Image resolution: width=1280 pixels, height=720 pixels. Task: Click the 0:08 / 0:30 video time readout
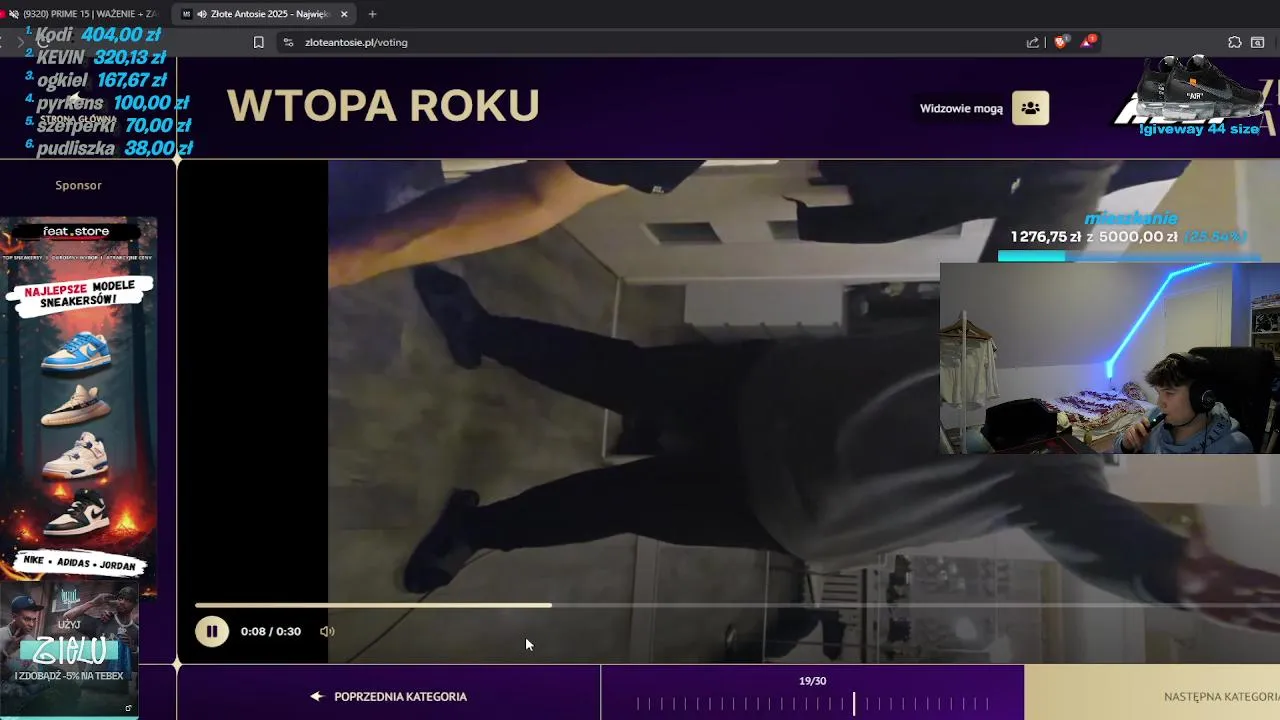click(271, 631)
